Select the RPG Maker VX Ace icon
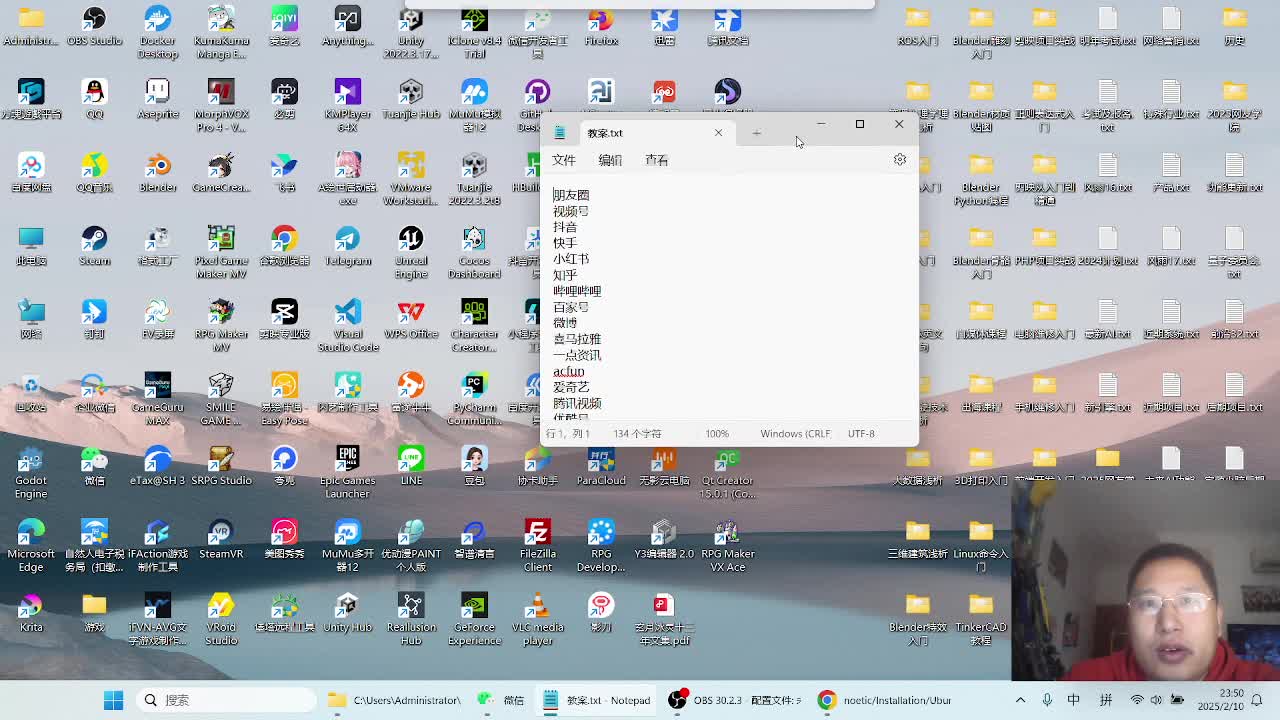Image resolution: width=1280 pixels, height=720 pixels. 727,544
